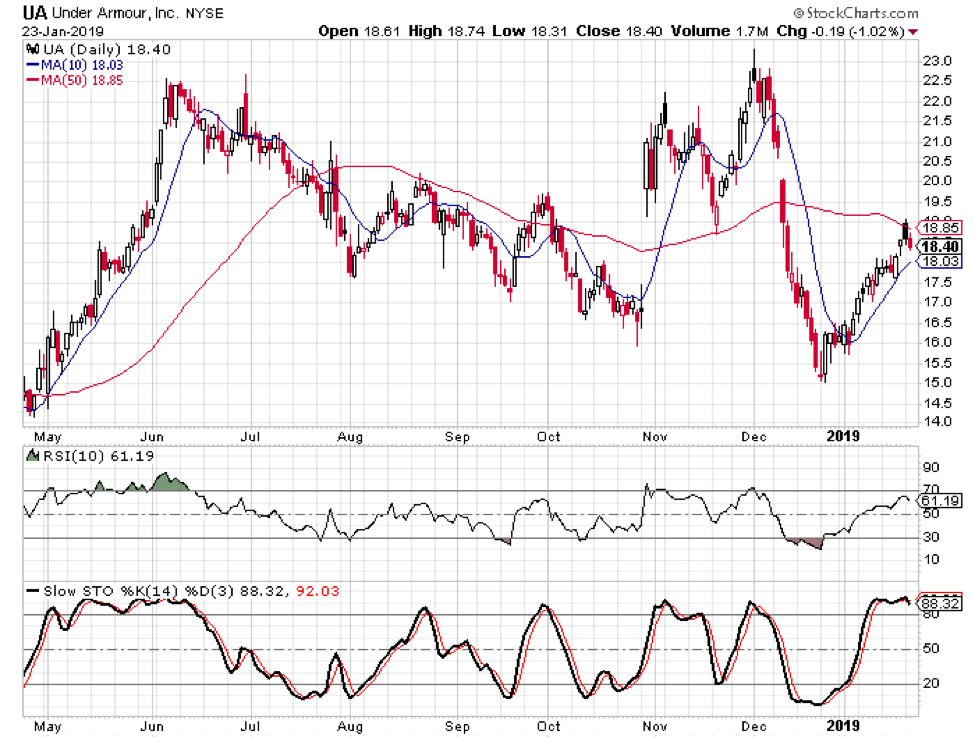Viewport: 974px width, 737px height.
Task: Click 'Jul' on the bottom stochastic date axis
Action: pos(250,726)
